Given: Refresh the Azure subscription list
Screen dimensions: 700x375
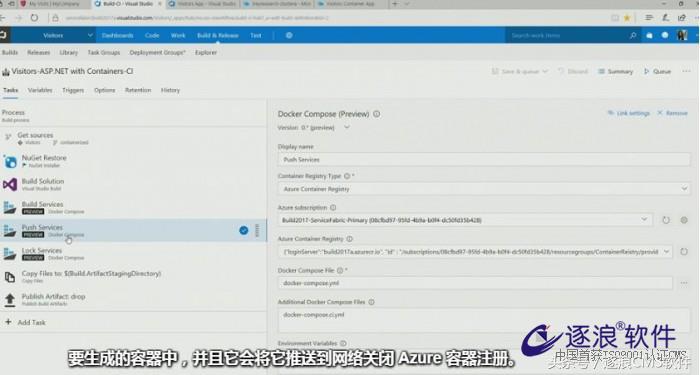Looking at the screenshot, I should (x=666, y=220).
